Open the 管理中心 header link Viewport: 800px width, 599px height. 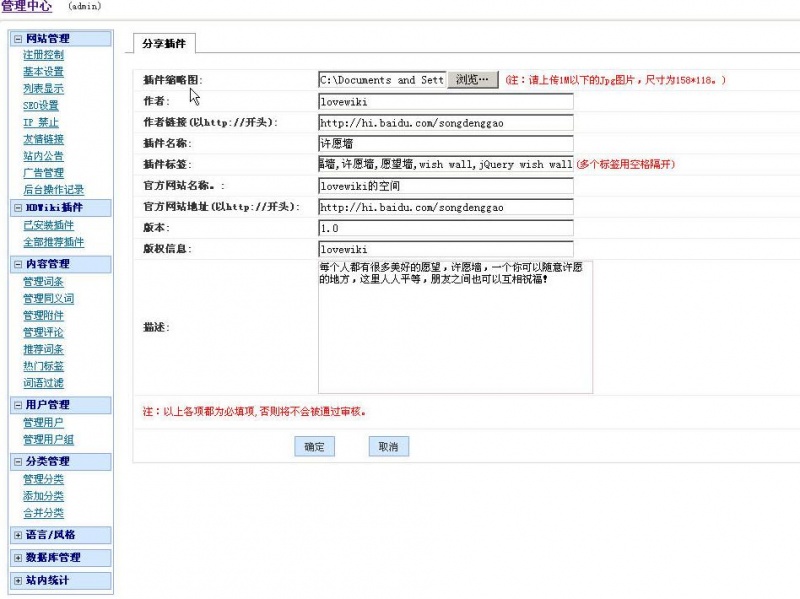(27, 7)
